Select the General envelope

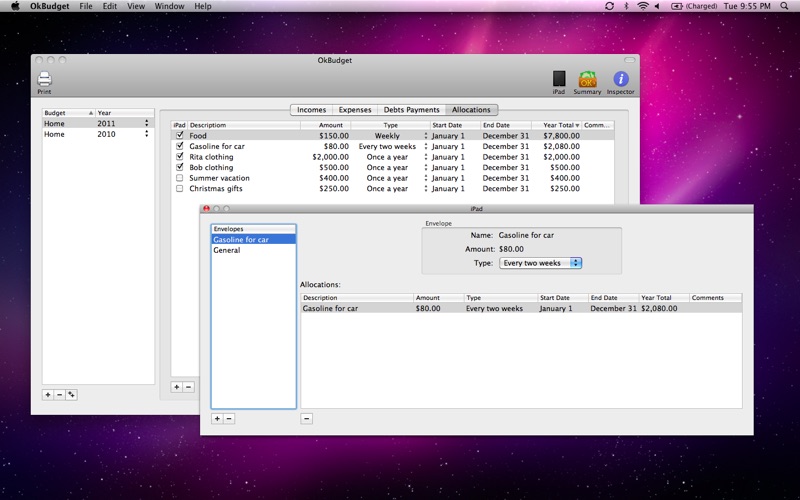point(254,250)
